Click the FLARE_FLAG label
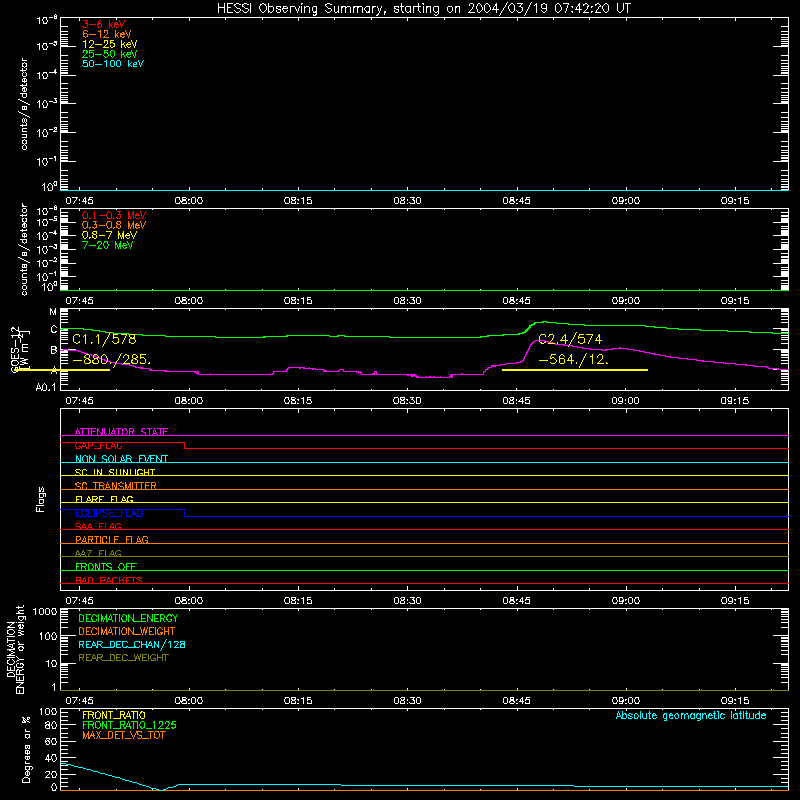 [x=104, y=499]
